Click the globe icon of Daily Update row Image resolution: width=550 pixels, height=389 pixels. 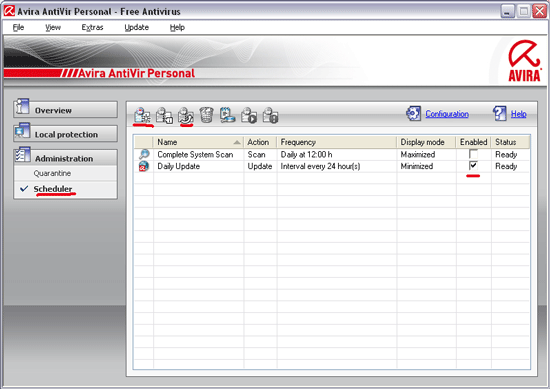144,166
